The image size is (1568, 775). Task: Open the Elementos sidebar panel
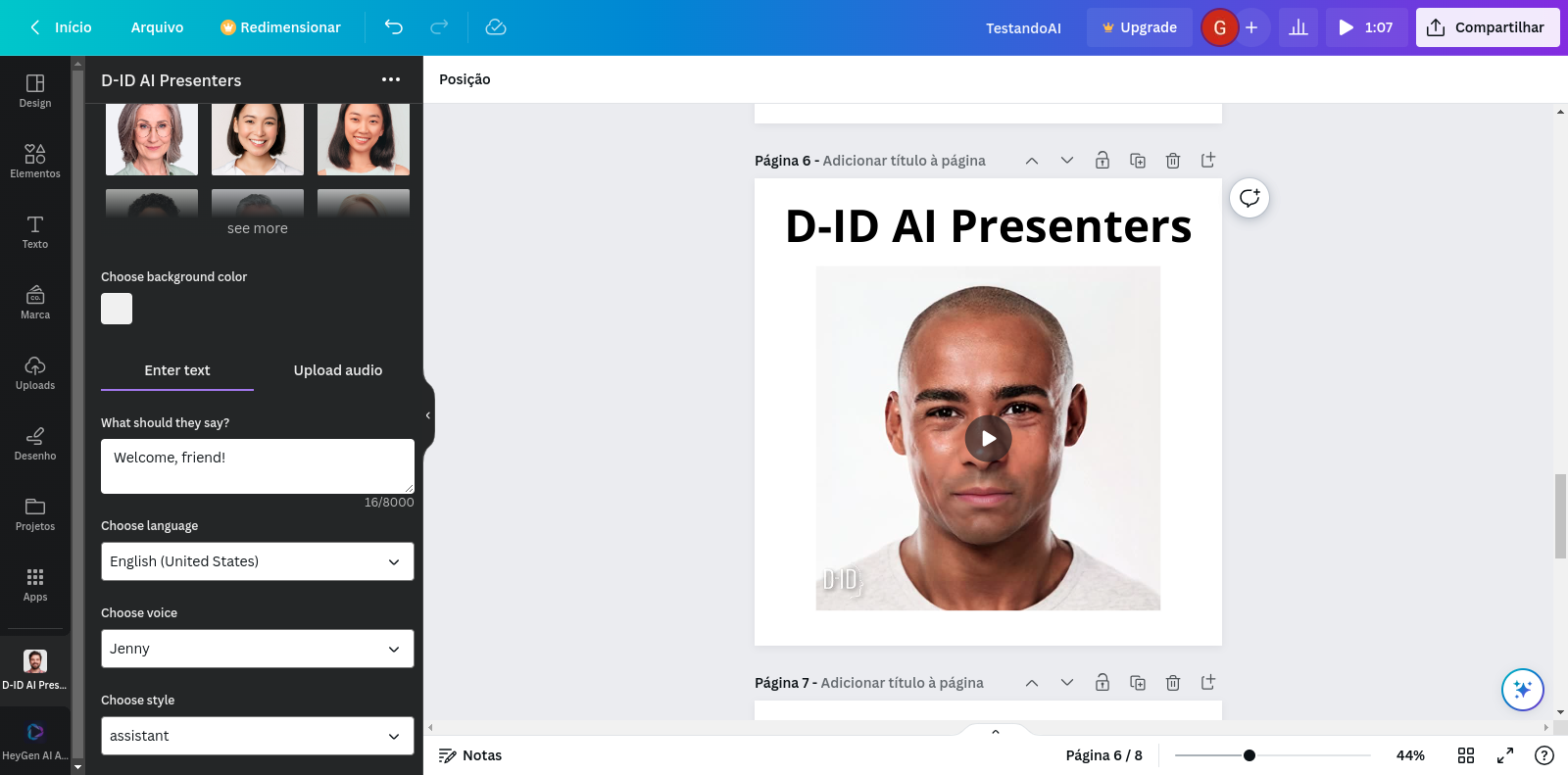click(35, 162)
